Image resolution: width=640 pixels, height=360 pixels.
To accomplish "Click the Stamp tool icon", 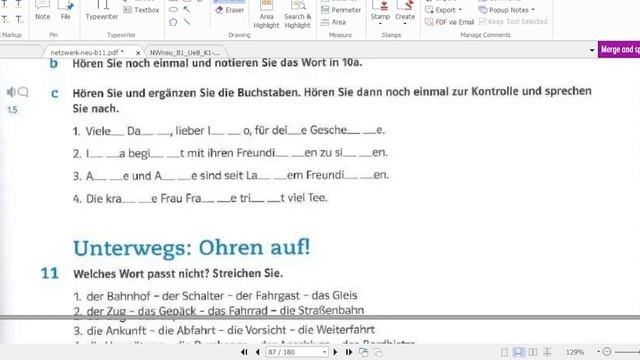I will click(x=380, y=10).
